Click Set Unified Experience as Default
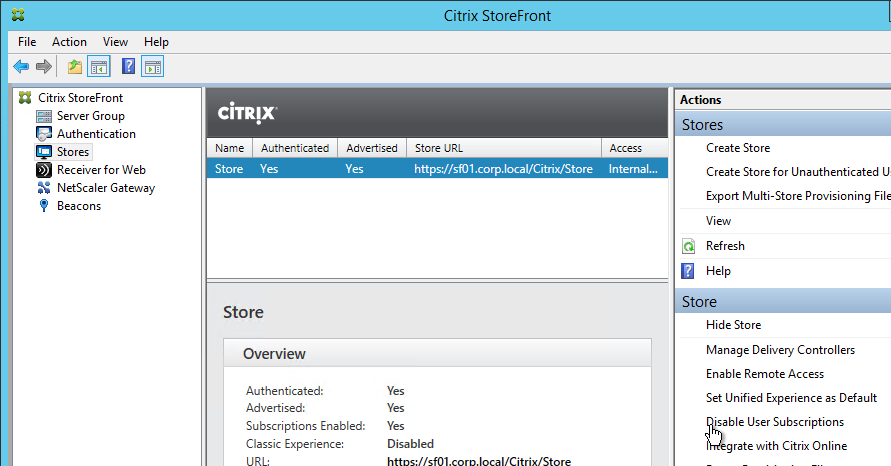The width and height of the screenshot is (891, 466). pos(791,398)
